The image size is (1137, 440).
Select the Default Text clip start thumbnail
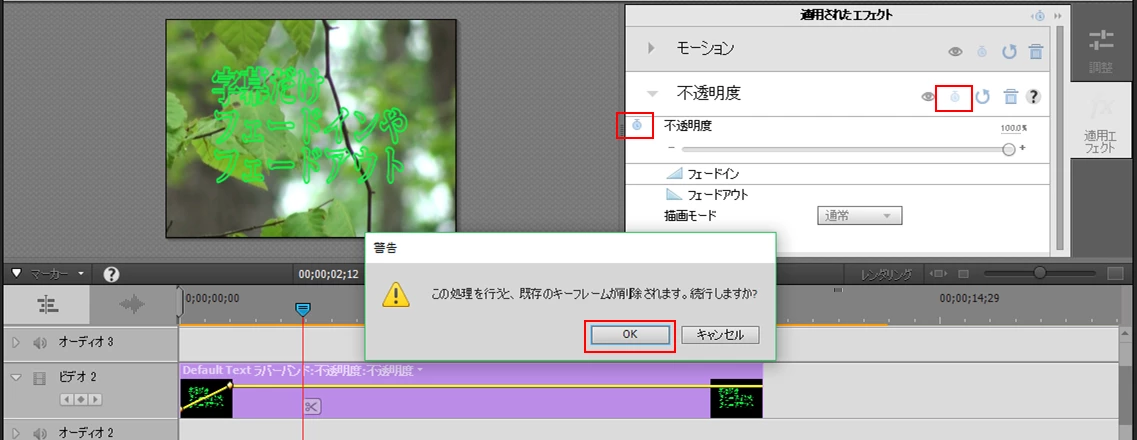[206, 398]
